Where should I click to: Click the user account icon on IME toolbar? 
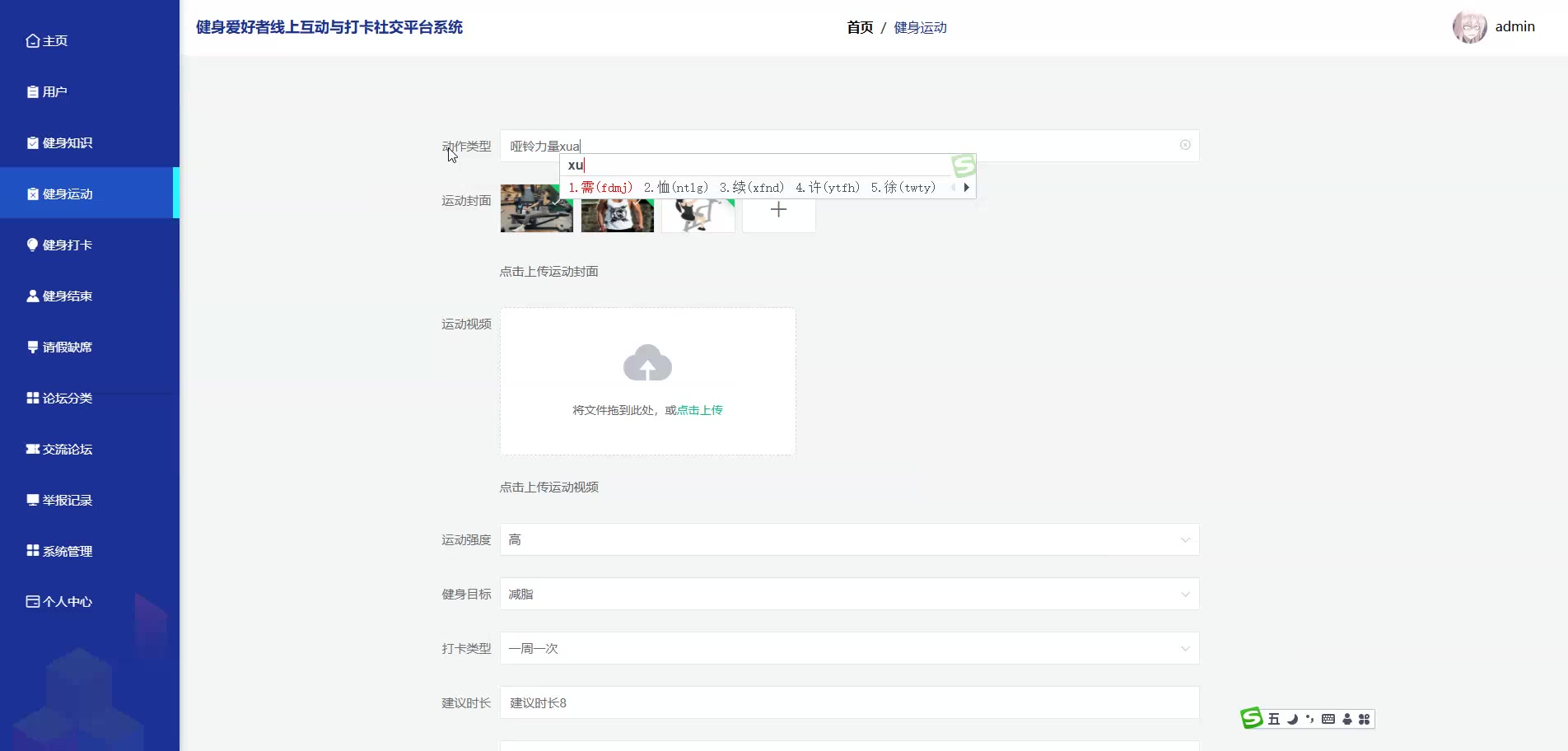pyautogui.click(x=1347, y=719)
